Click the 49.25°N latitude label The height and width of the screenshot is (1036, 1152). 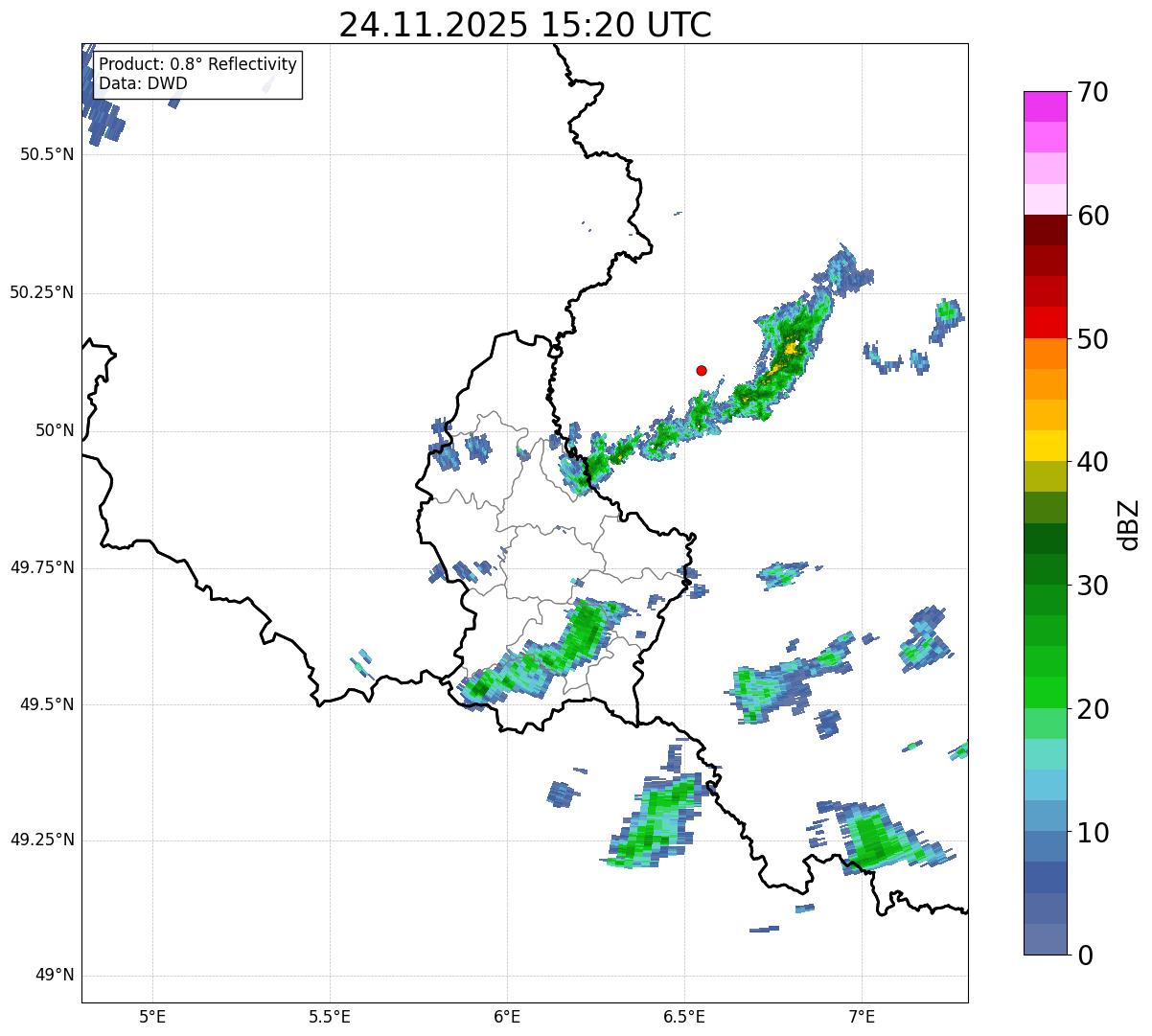click(42, 840)
